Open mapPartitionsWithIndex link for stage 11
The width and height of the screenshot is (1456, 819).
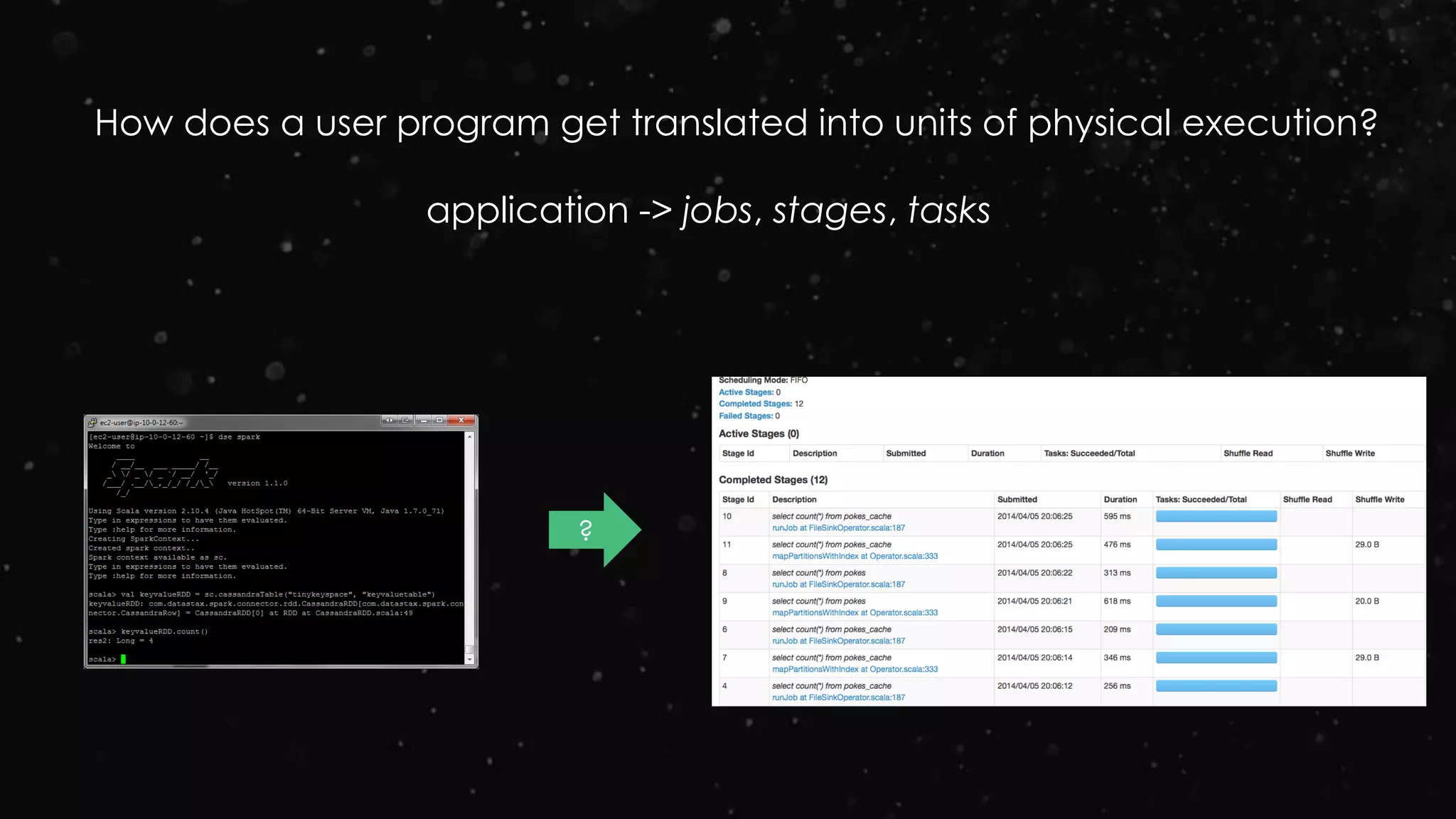855,556
